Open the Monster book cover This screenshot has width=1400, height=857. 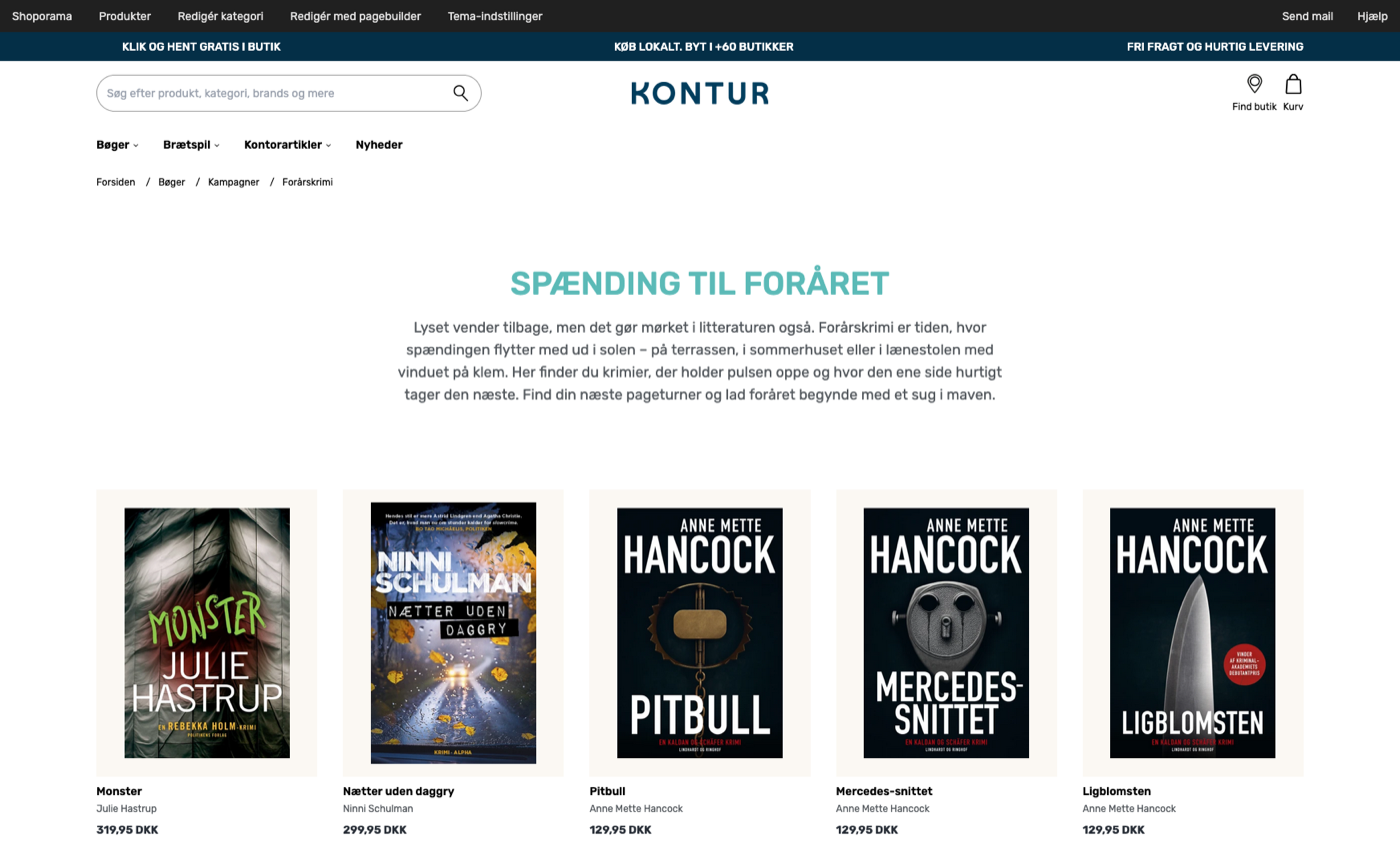tap(207, 632)
